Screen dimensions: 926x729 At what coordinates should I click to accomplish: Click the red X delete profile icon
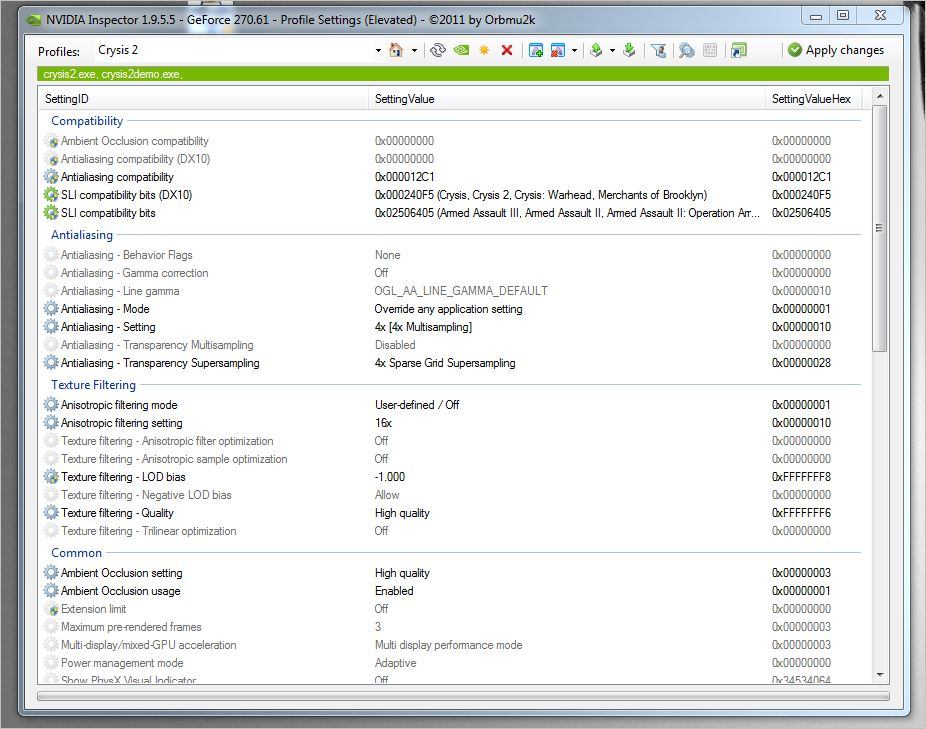507,50
